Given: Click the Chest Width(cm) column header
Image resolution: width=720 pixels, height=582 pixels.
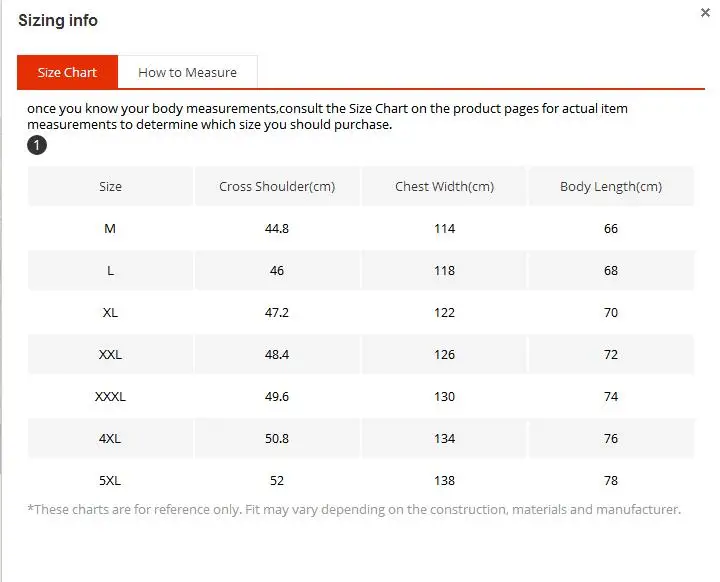Looking at the screenshot, I should click(444, 186).
